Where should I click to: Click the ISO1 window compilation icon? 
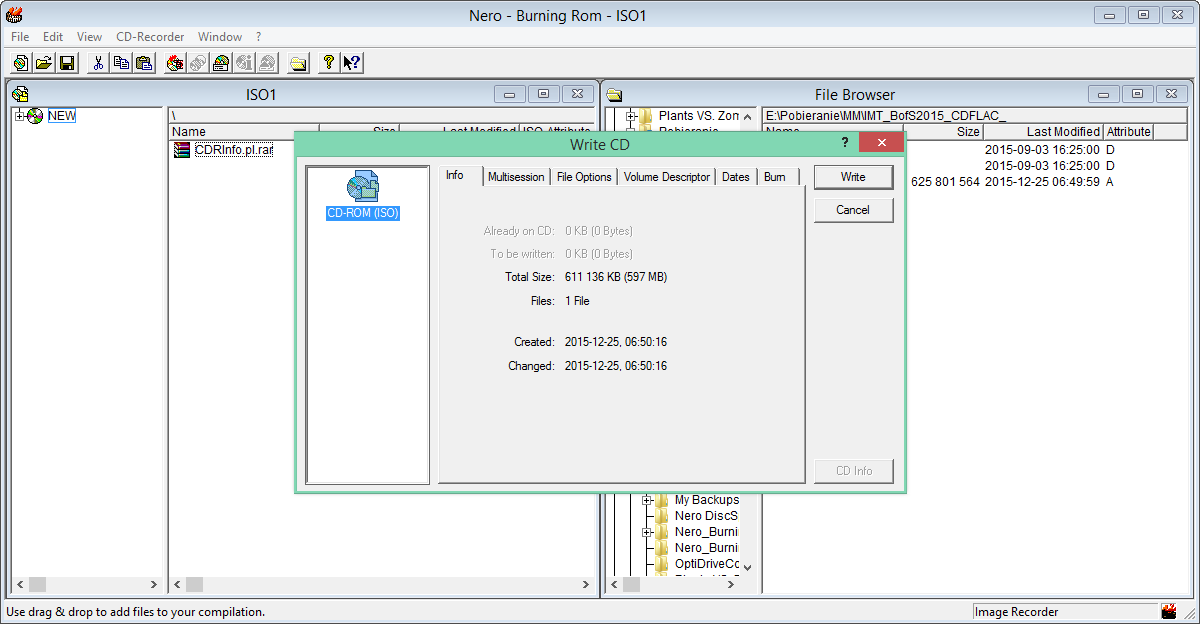pyautogui.click(x=20, y=94)
